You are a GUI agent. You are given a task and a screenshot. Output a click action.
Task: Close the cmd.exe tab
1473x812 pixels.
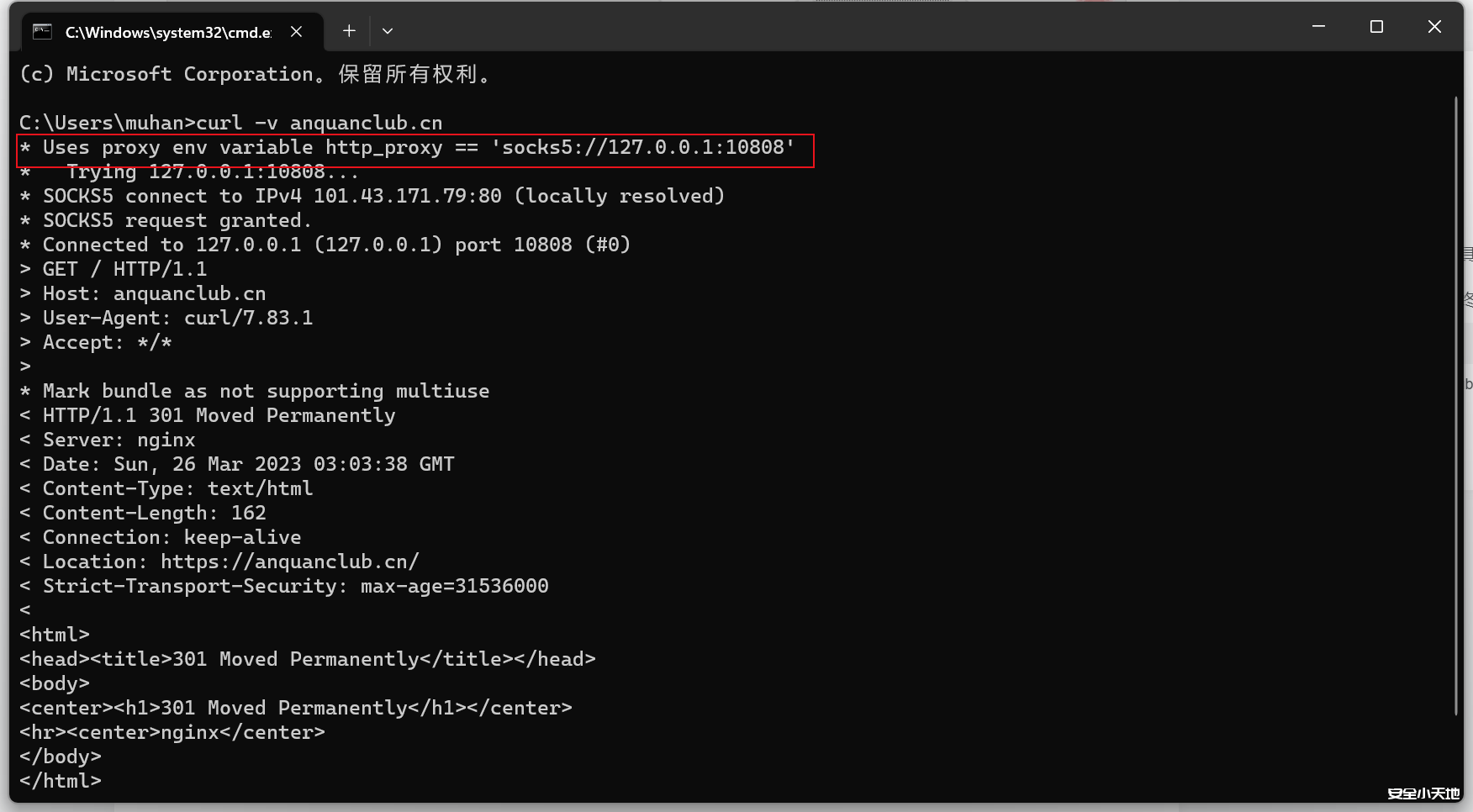point(296,31)
